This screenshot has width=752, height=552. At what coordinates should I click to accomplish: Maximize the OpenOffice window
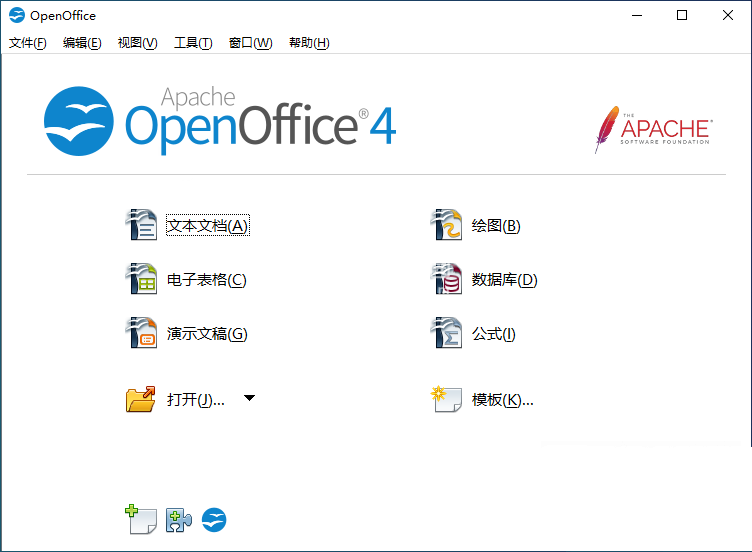[x=682, y=15]
